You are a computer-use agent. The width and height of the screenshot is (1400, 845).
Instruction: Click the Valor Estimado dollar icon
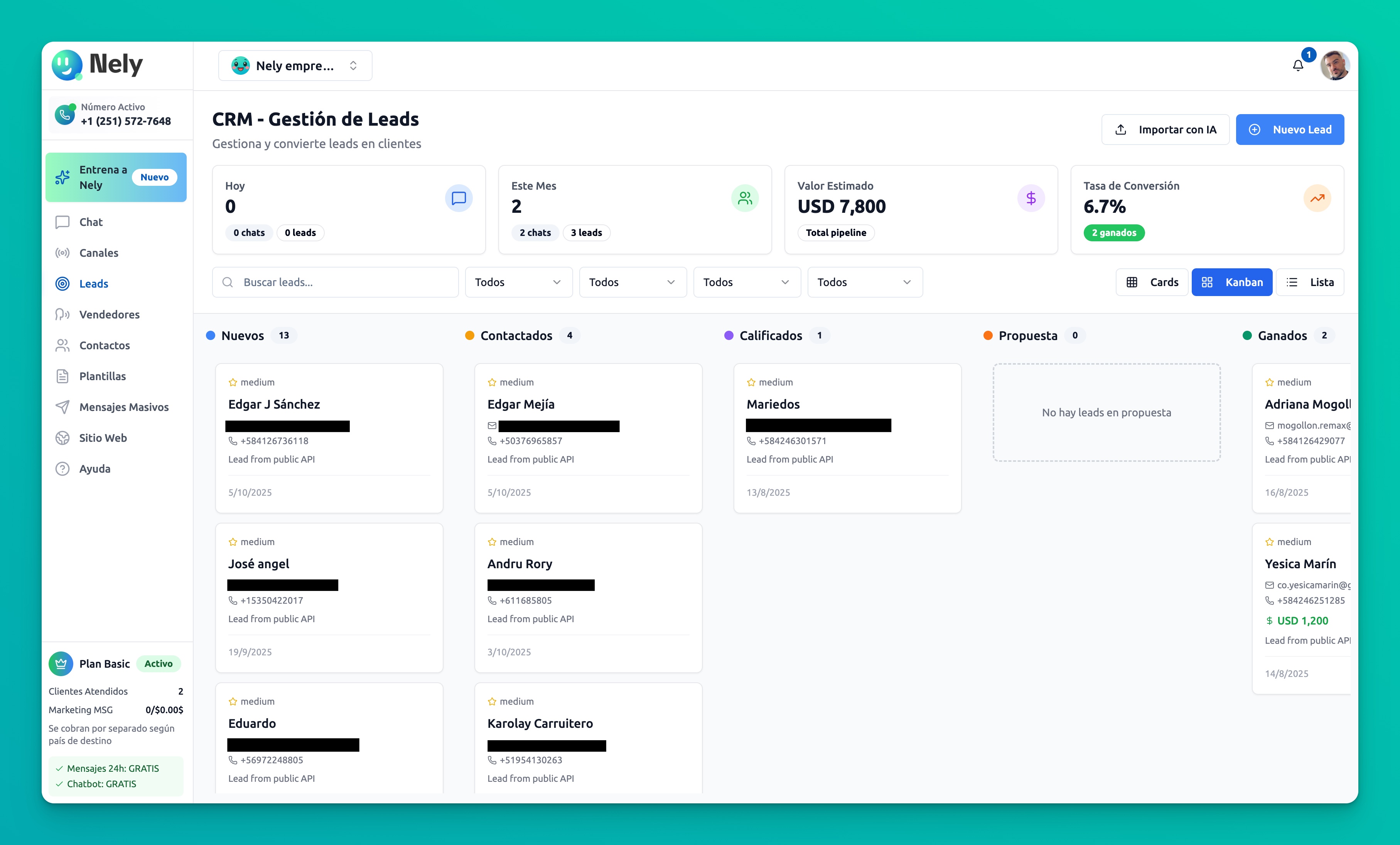tap(1031, 198)
